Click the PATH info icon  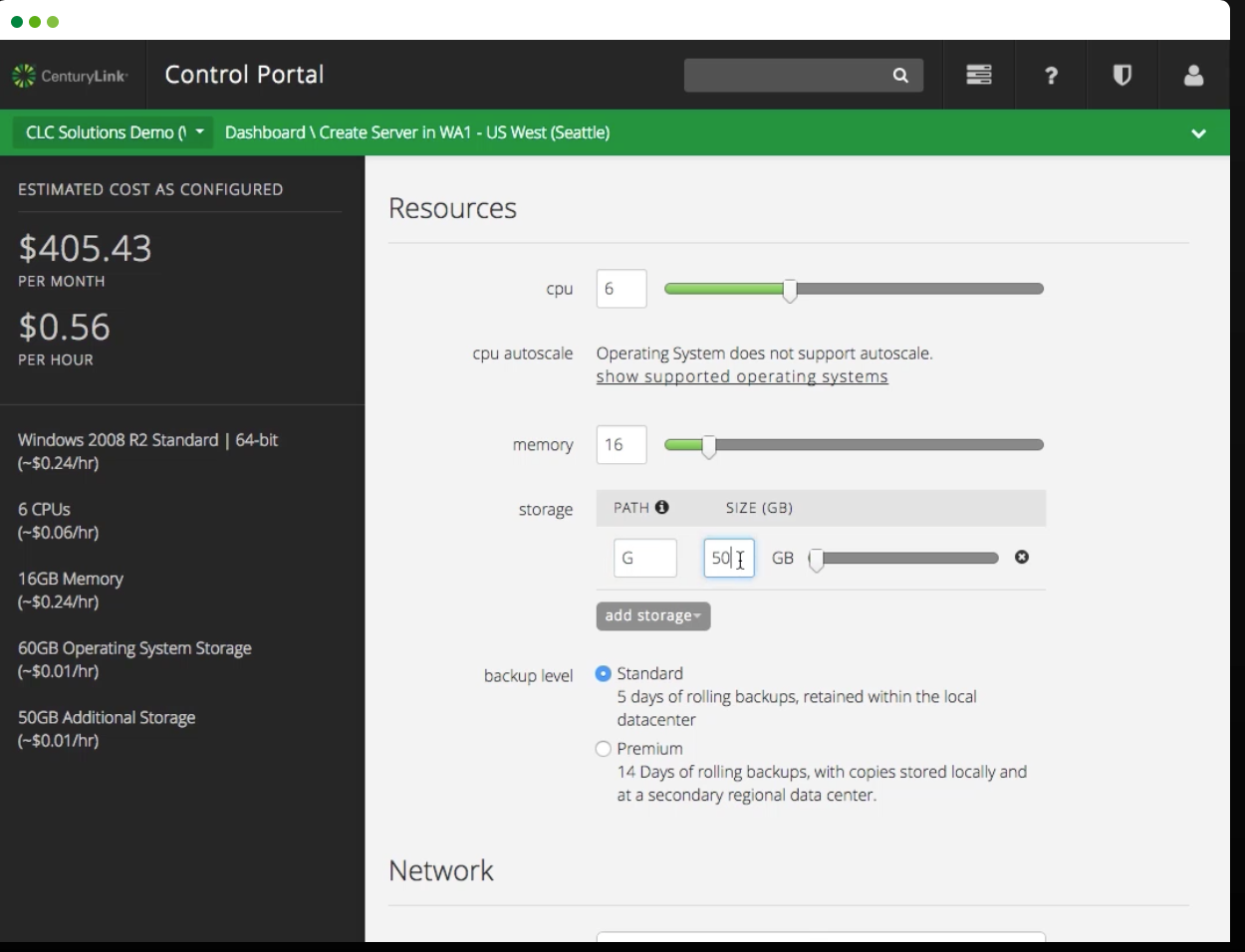point(661,508)
